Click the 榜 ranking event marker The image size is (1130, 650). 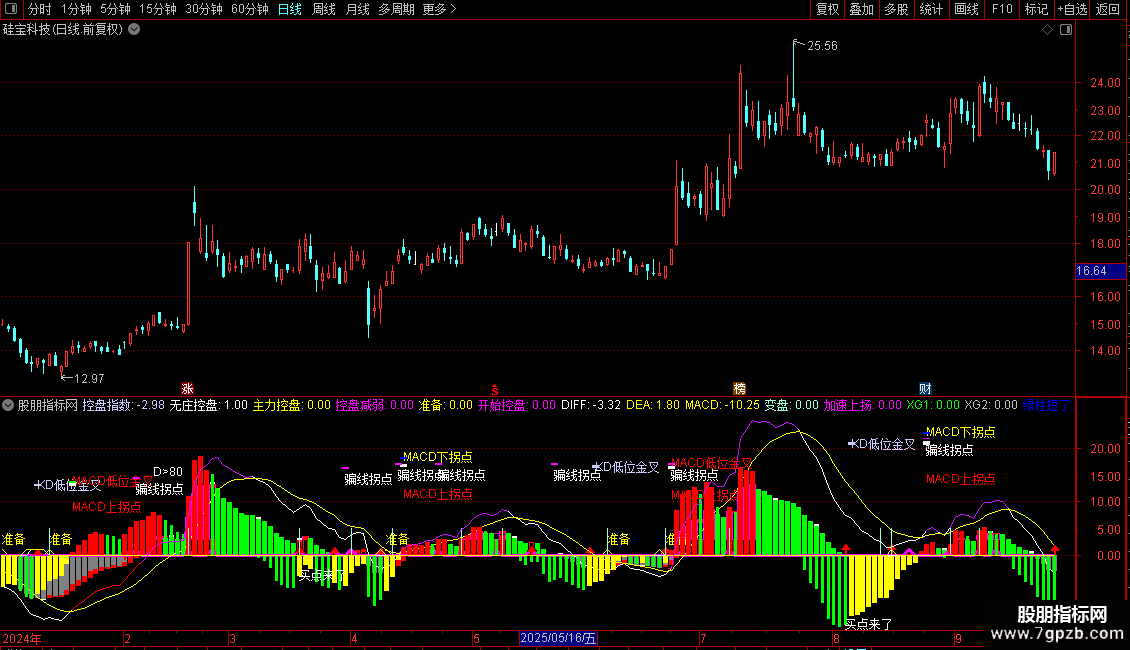[739, 389]
